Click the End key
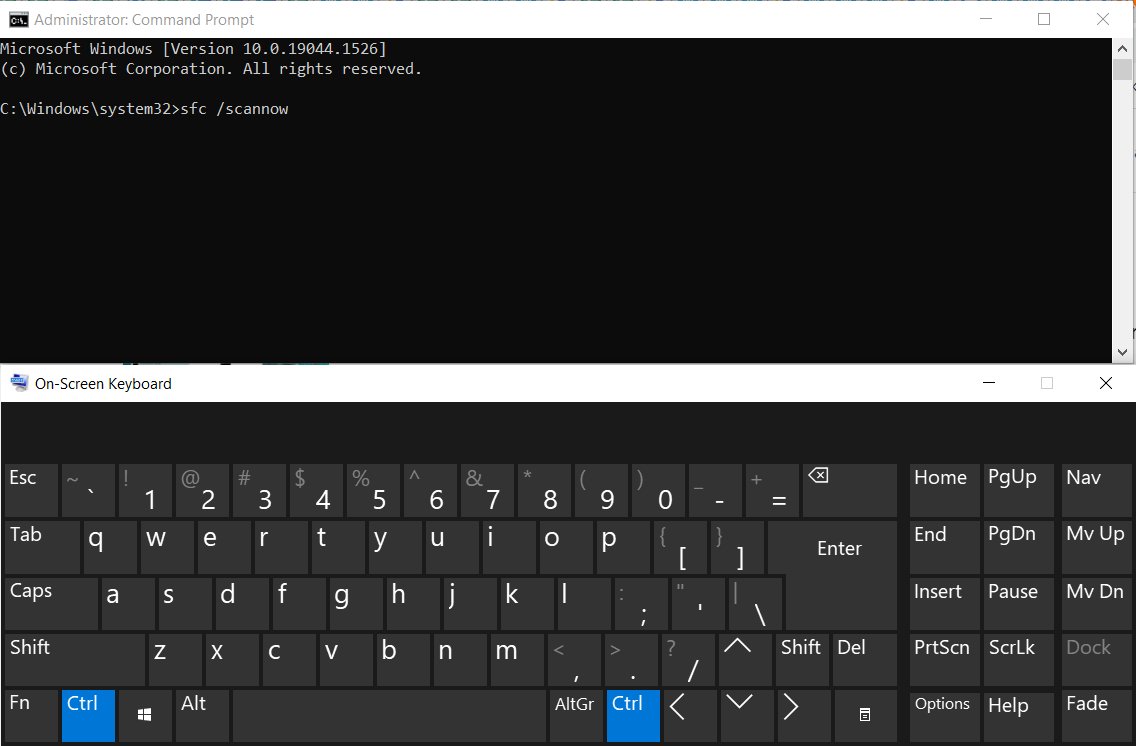Image resolution: width=1136 pixels, height=746 pixels. (944, 547)
